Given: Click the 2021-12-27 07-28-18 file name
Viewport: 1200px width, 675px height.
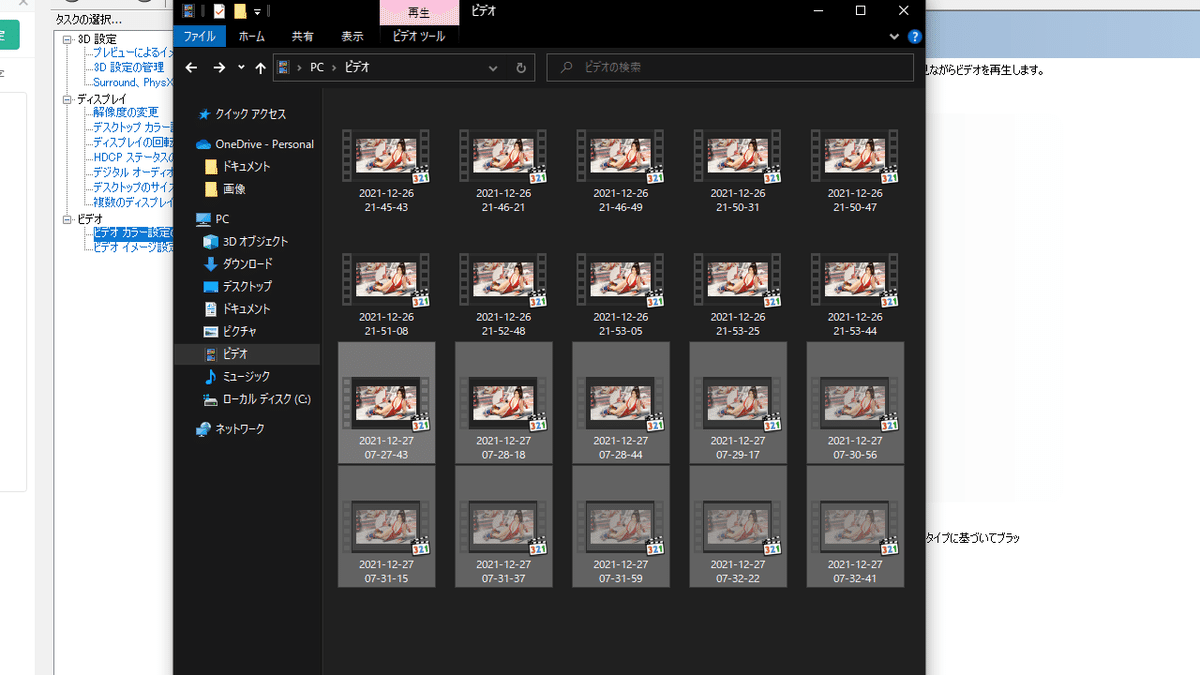Looking at the screenshot, I should [503, 447].
